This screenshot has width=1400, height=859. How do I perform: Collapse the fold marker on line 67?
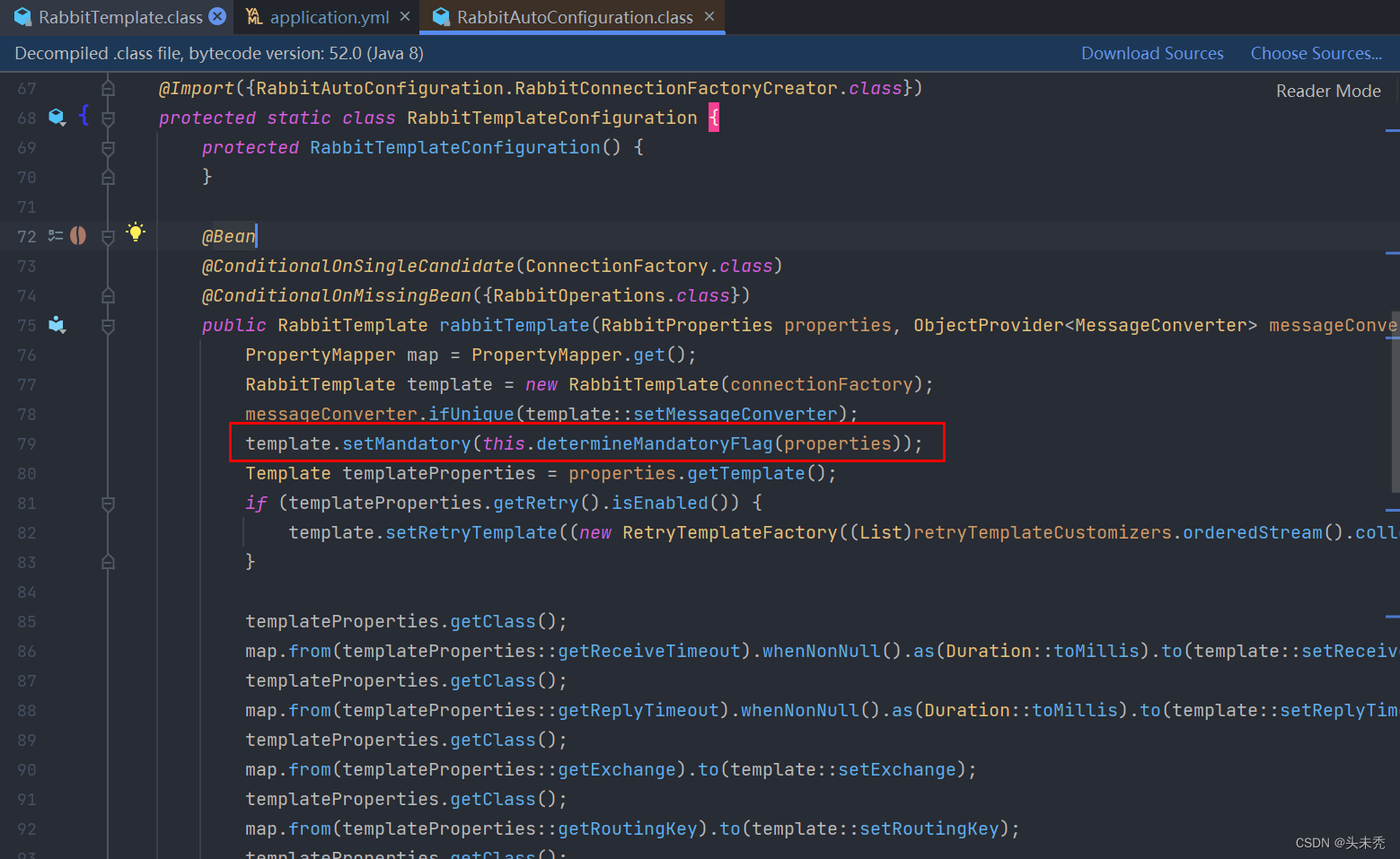tap(108, 88)
